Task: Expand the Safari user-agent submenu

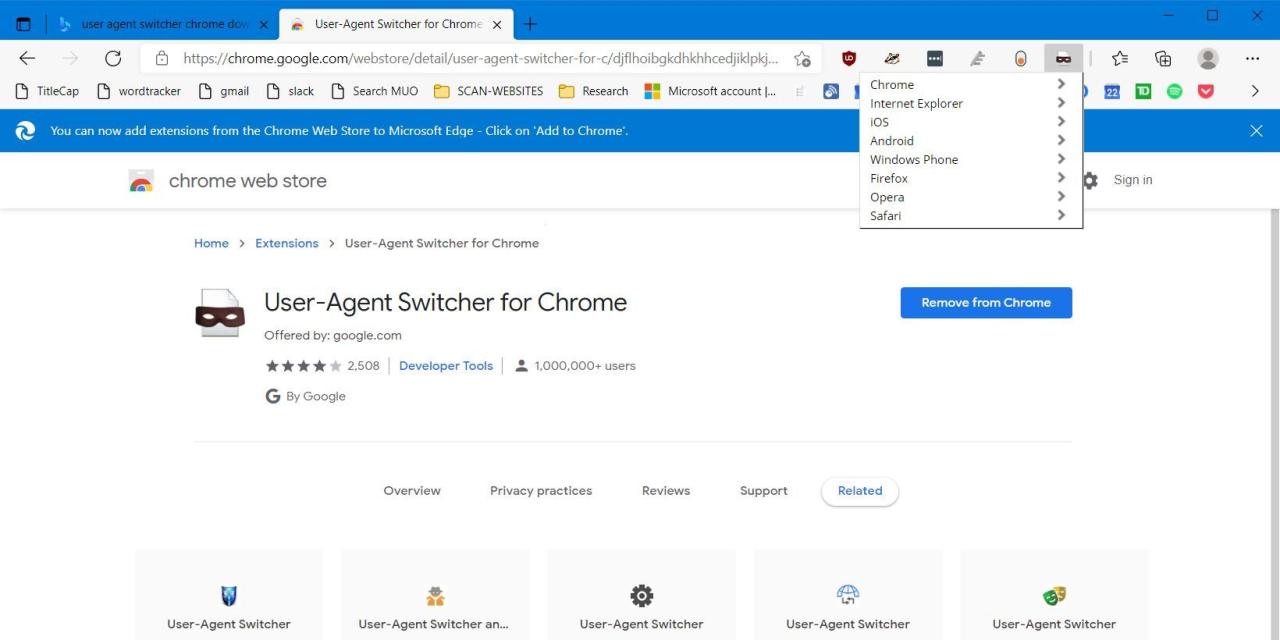Action: coord(971,215)
